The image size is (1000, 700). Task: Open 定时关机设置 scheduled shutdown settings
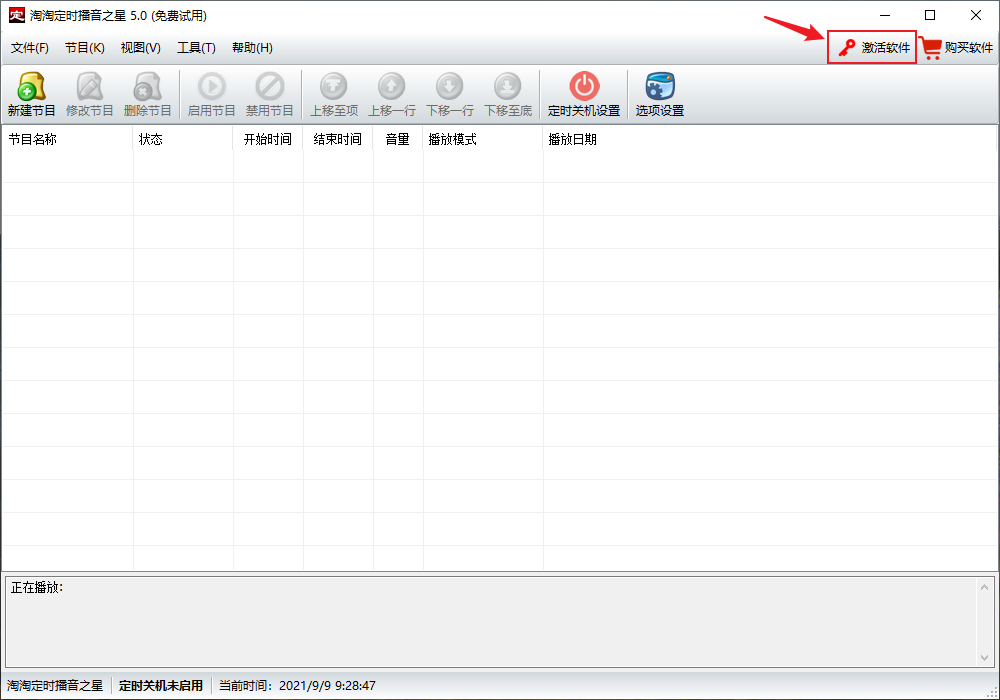point(584,95)
